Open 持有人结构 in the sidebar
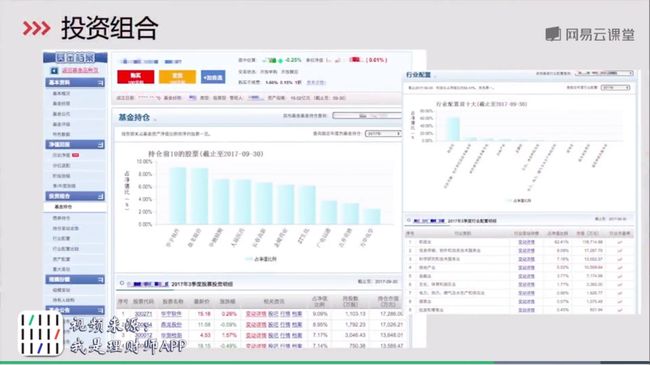The width and height of the screenshot is (650, 365). (63, 300)
